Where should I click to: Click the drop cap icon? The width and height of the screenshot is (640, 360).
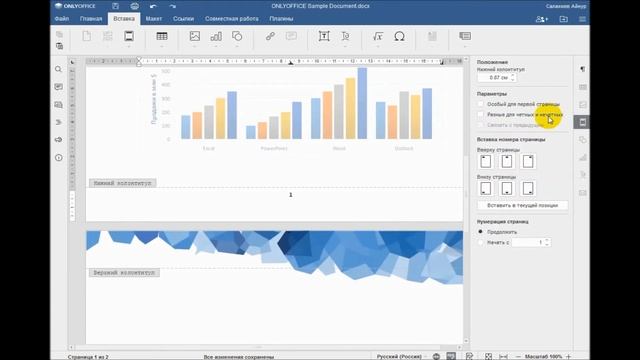click(432, 36)
